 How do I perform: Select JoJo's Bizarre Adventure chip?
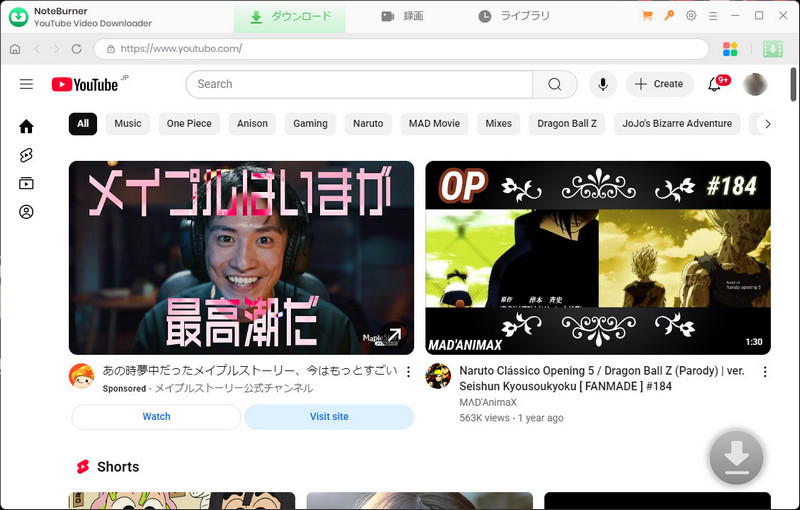(677, 124)
